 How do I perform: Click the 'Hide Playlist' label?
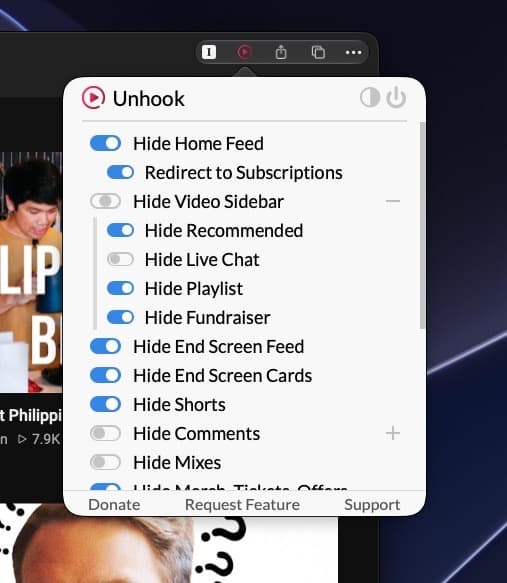pyautogui.click(x=194, y=289)
